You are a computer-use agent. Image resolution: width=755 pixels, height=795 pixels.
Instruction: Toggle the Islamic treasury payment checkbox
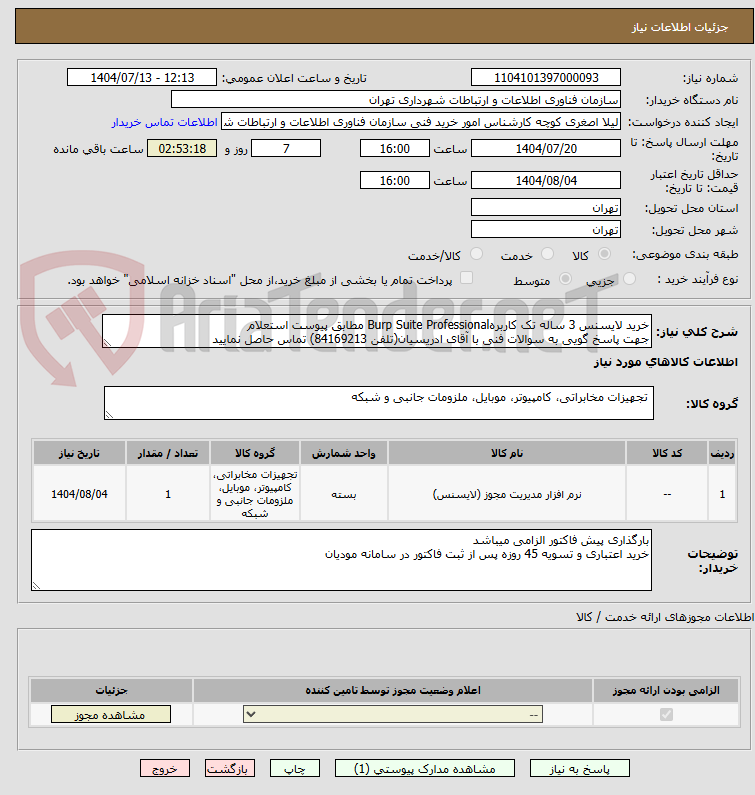pyautogui.click(x=466, y=278)
